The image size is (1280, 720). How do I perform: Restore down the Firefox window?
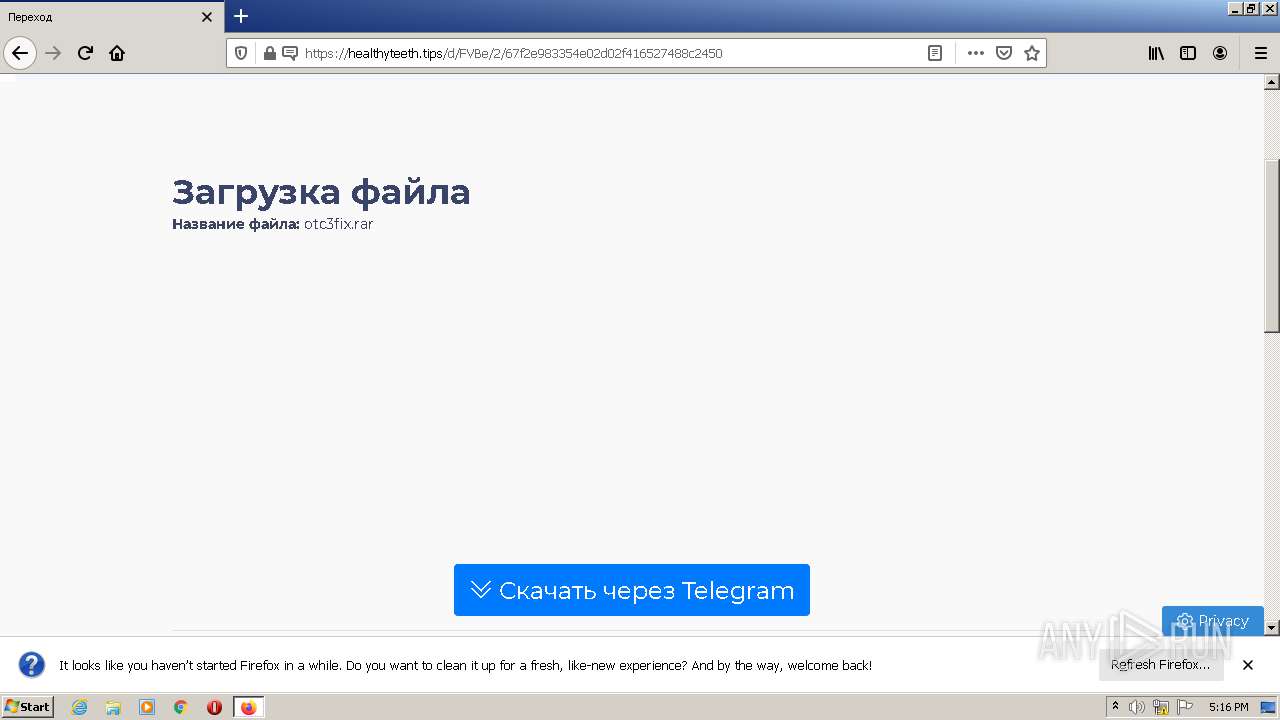pyautogui.click(x=1251, y=8)
